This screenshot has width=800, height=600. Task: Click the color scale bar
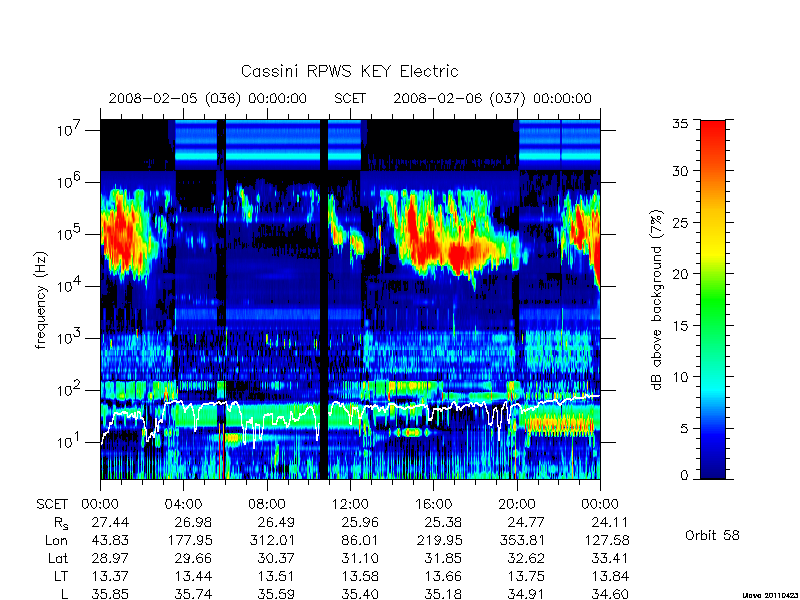tap(713, 299)
